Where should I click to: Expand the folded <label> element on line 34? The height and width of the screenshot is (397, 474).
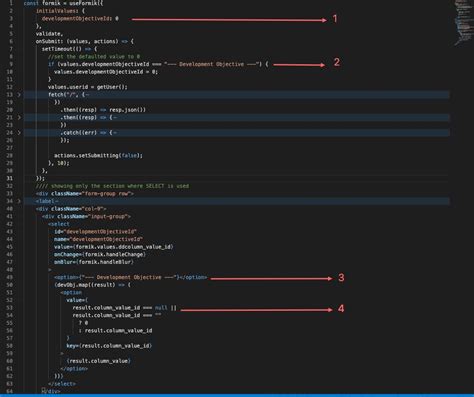point(19,201)
